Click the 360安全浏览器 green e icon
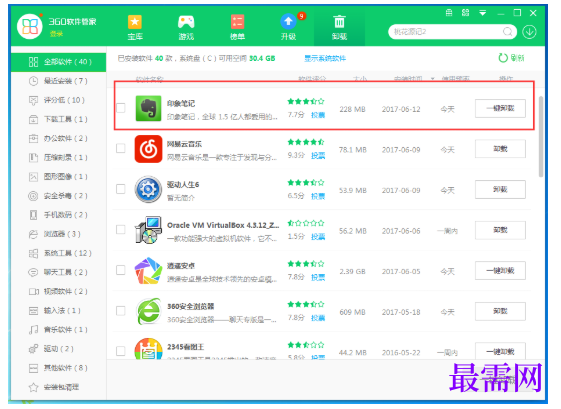Viewport: 561px width, 409px height. pyautogui.click(x=148, y=311)
